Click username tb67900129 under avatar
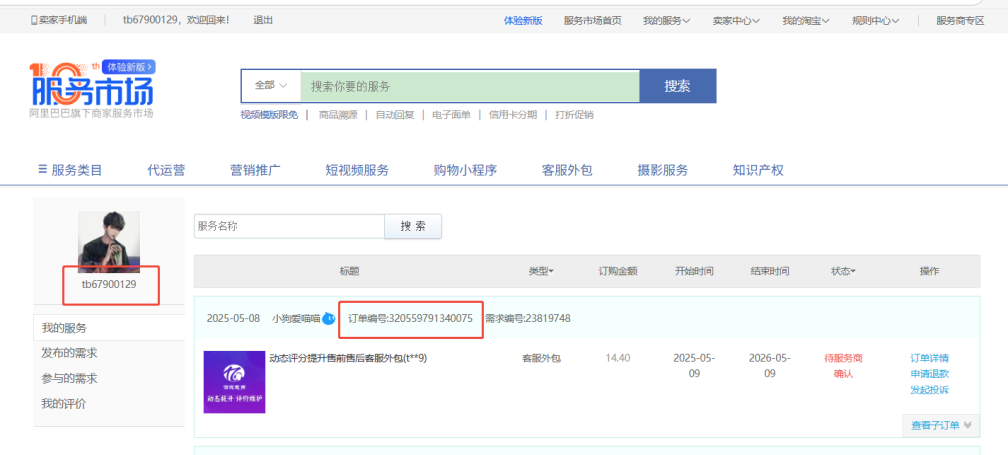The height and width of the screenshot is (455, 1008). (109, 283)
